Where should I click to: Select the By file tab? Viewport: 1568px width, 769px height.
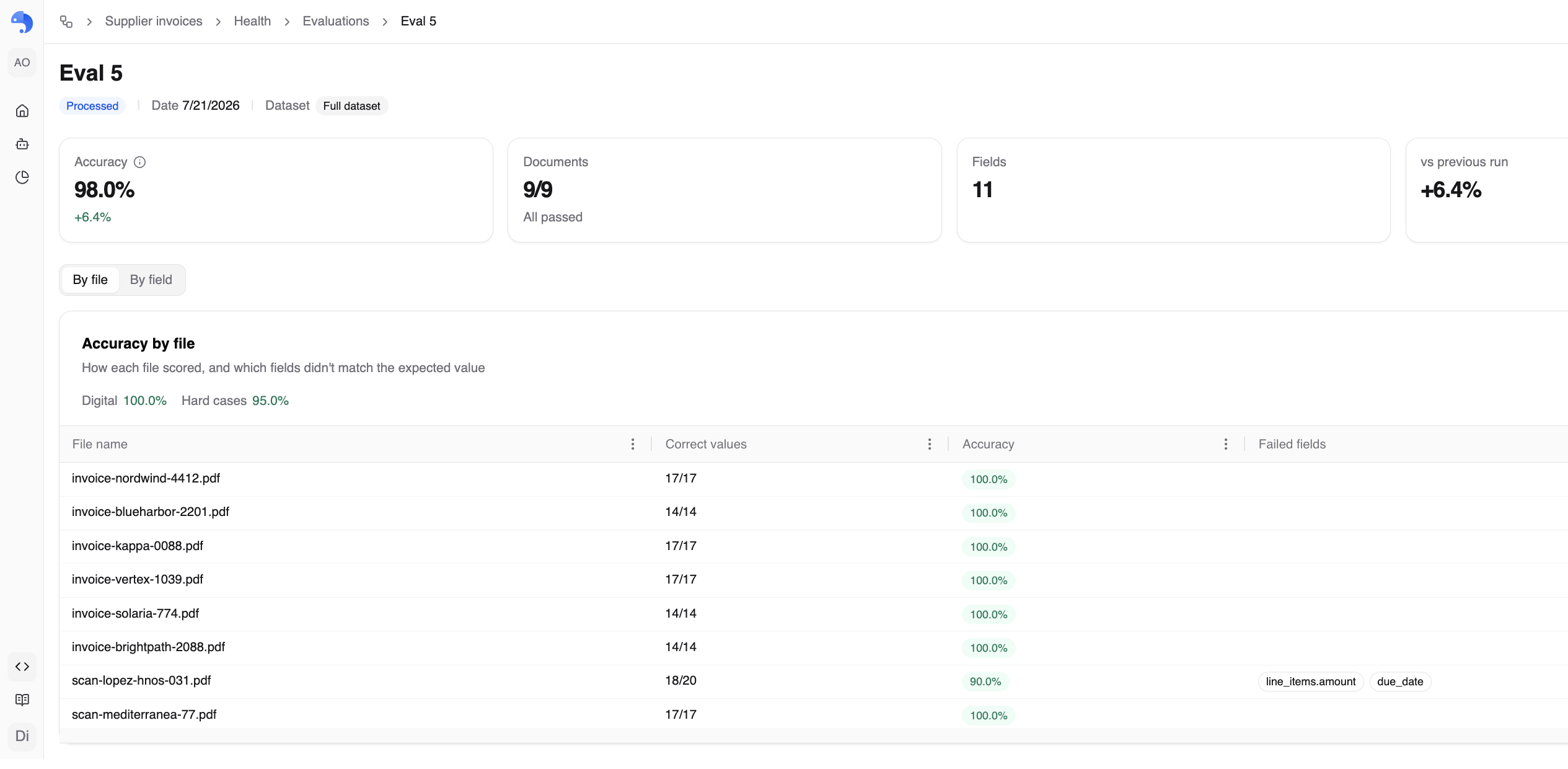[x=90, y=280]
